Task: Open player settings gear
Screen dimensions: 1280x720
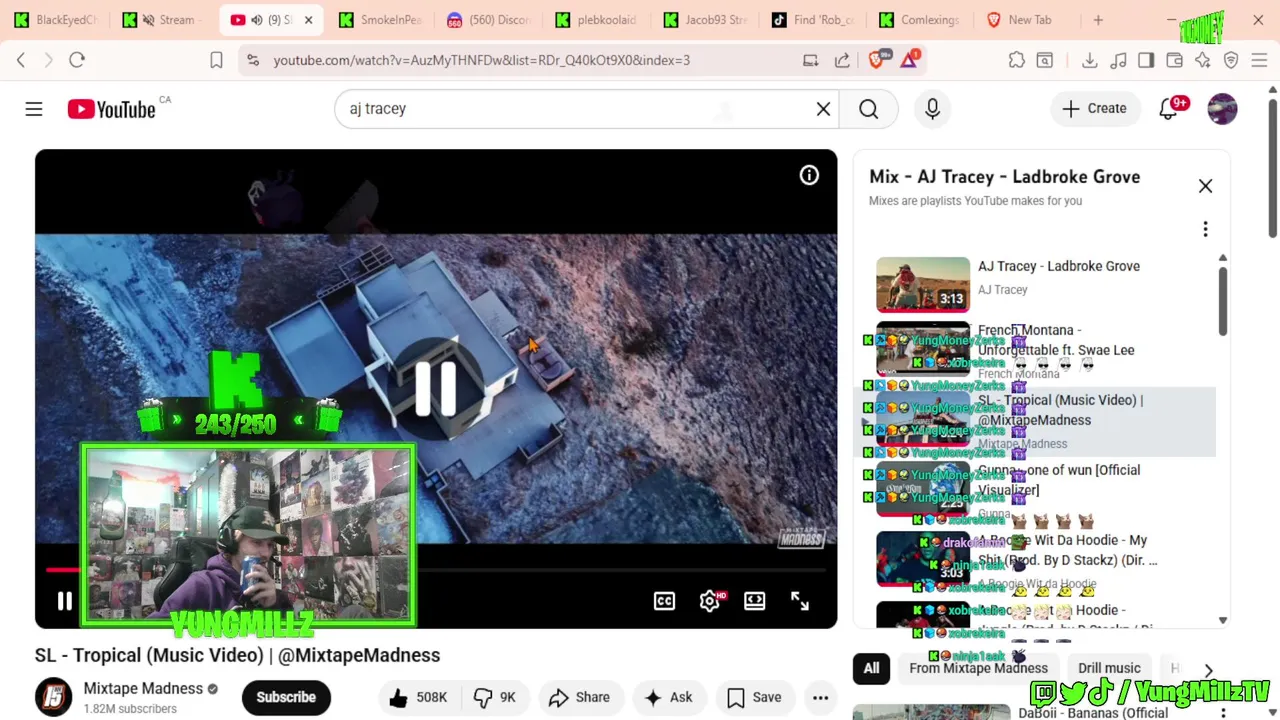Action: tap(710, 601)
